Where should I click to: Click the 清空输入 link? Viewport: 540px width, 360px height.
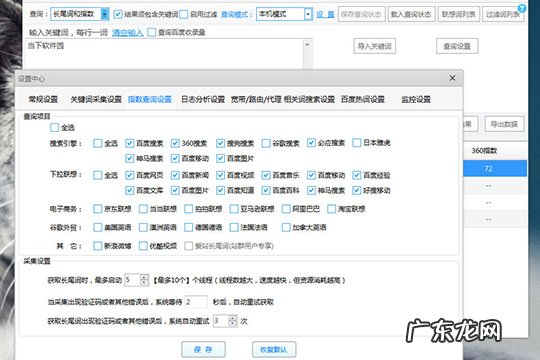tap(127, 33)
